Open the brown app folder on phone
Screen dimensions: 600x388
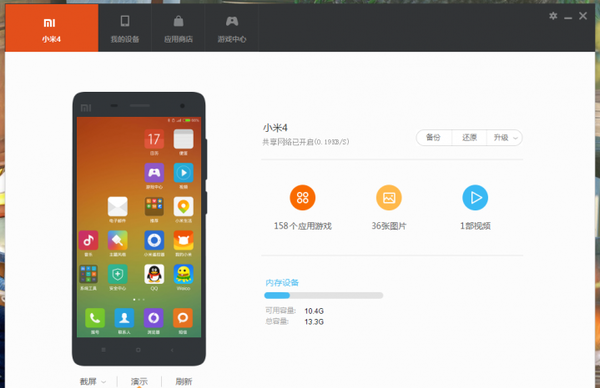tap(154, 207)
